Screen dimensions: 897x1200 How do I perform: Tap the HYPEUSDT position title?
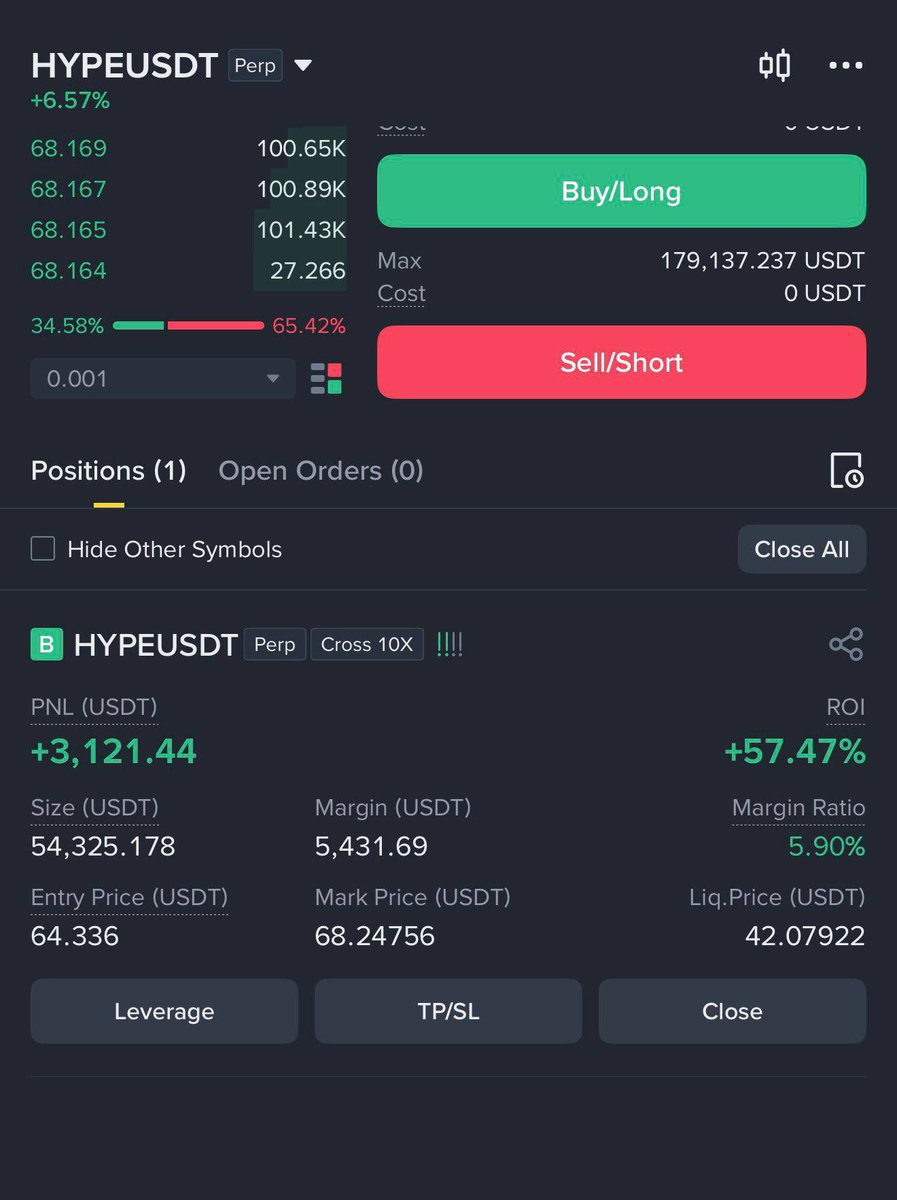(156, 645)
